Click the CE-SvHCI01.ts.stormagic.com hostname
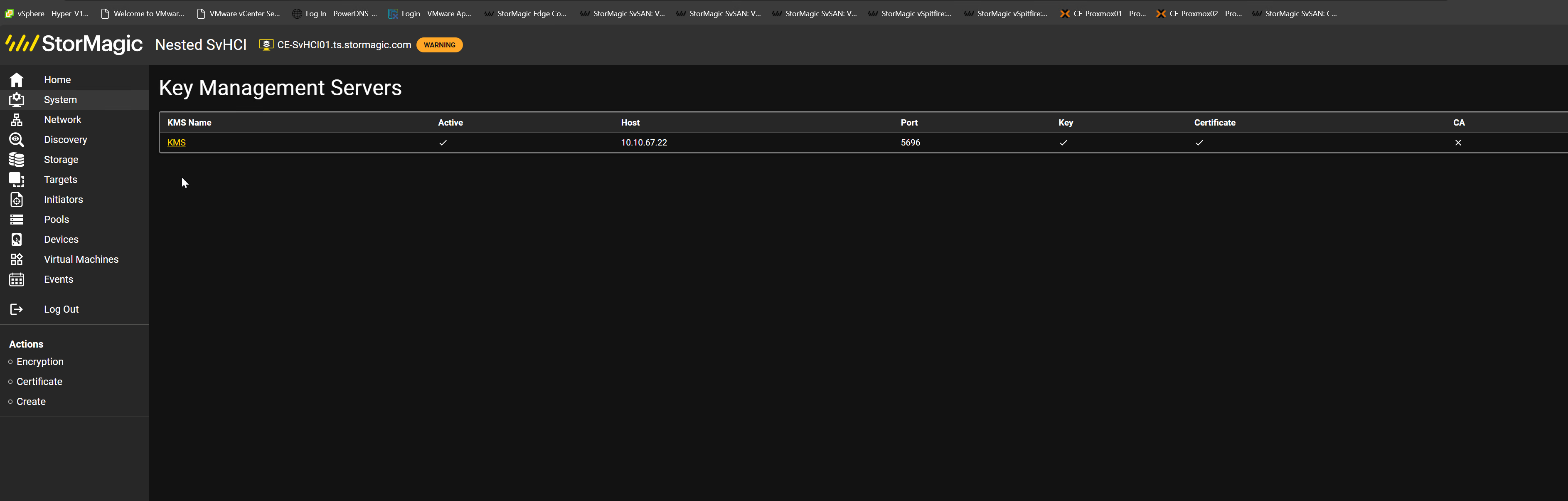Image resolution: width=1568 pixels, height=501 pixels. click(x=344, y=45)
